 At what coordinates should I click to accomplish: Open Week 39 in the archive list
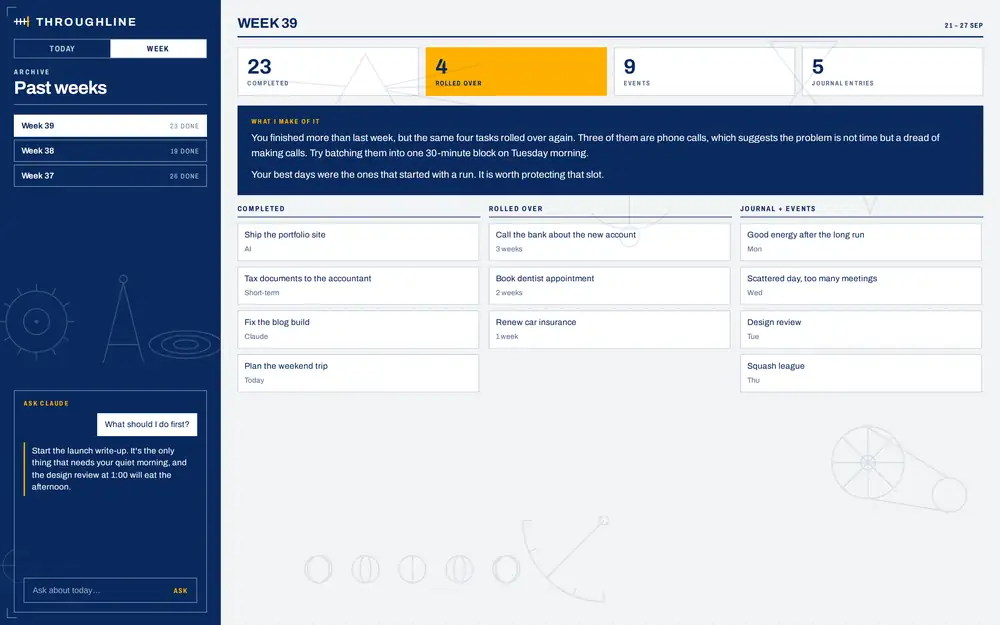tap(110, 126)
